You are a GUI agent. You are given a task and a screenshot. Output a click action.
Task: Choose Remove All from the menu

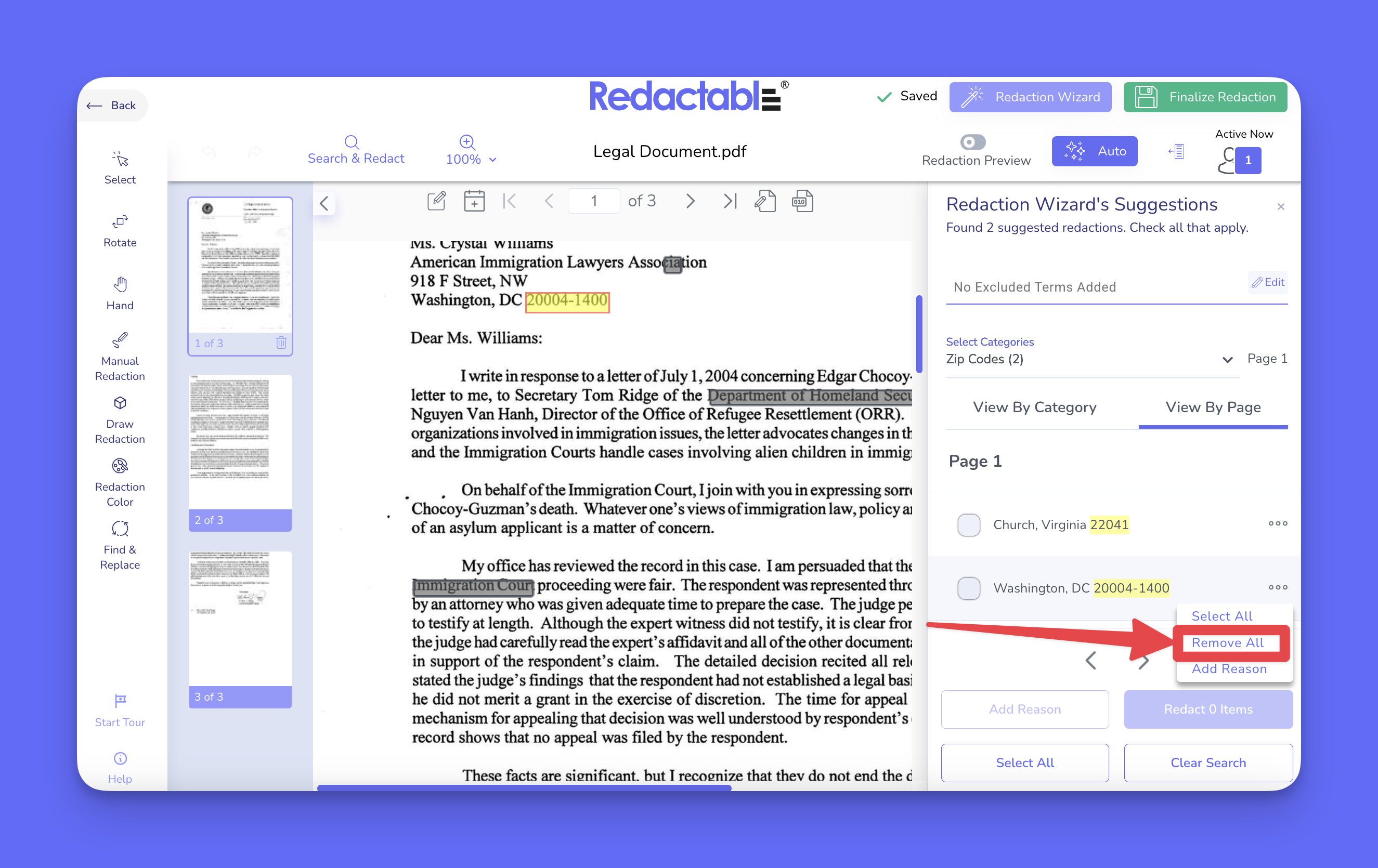[1227, 642]
